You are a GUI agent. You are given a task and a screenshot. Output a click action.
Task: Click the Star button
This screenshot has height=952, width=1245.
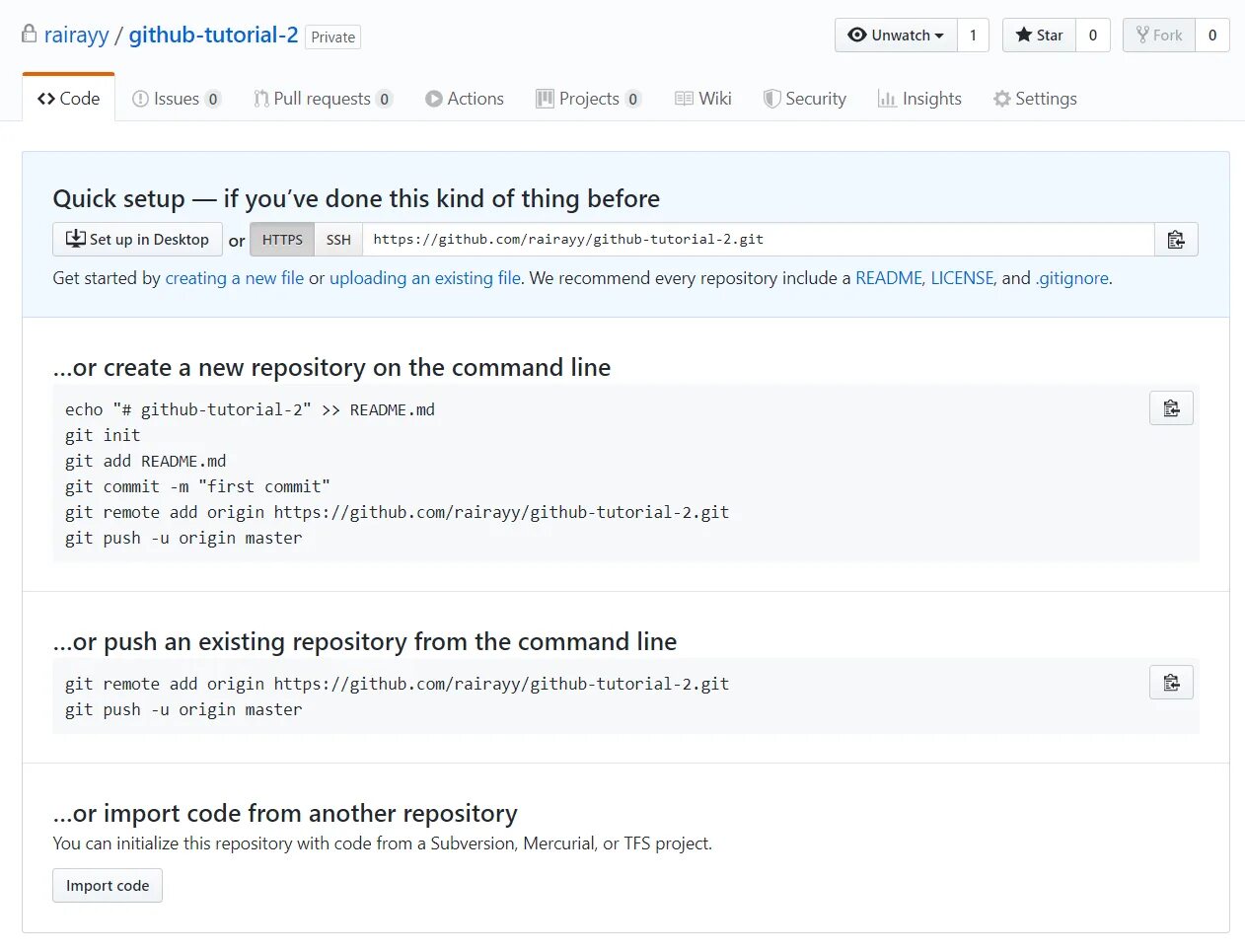(1039, 36)
